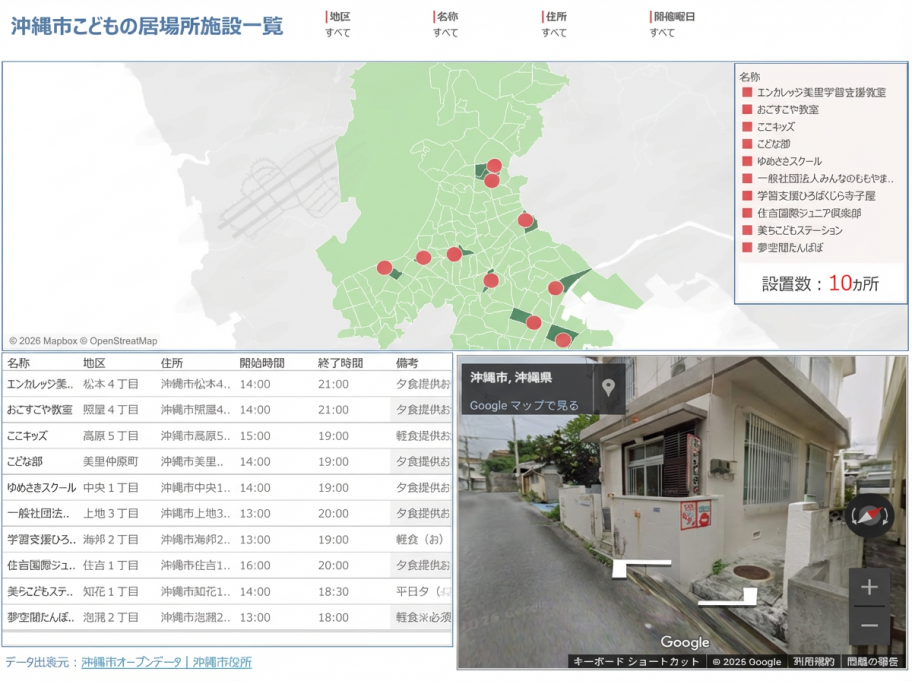Select the westernmost red marker on the map

(385, 267)
